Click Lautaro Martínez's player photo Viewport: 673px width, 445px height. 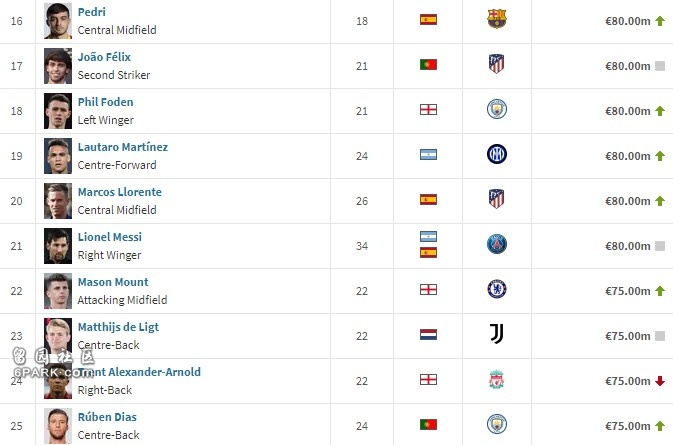[x=58, y=156]
